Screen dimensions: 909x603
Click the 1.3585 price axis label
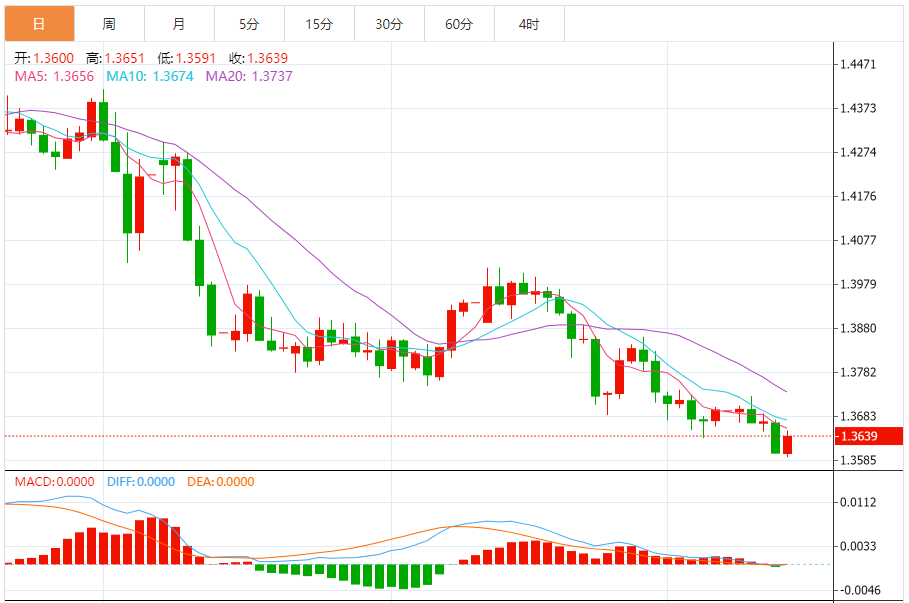(x=858, y=460)
